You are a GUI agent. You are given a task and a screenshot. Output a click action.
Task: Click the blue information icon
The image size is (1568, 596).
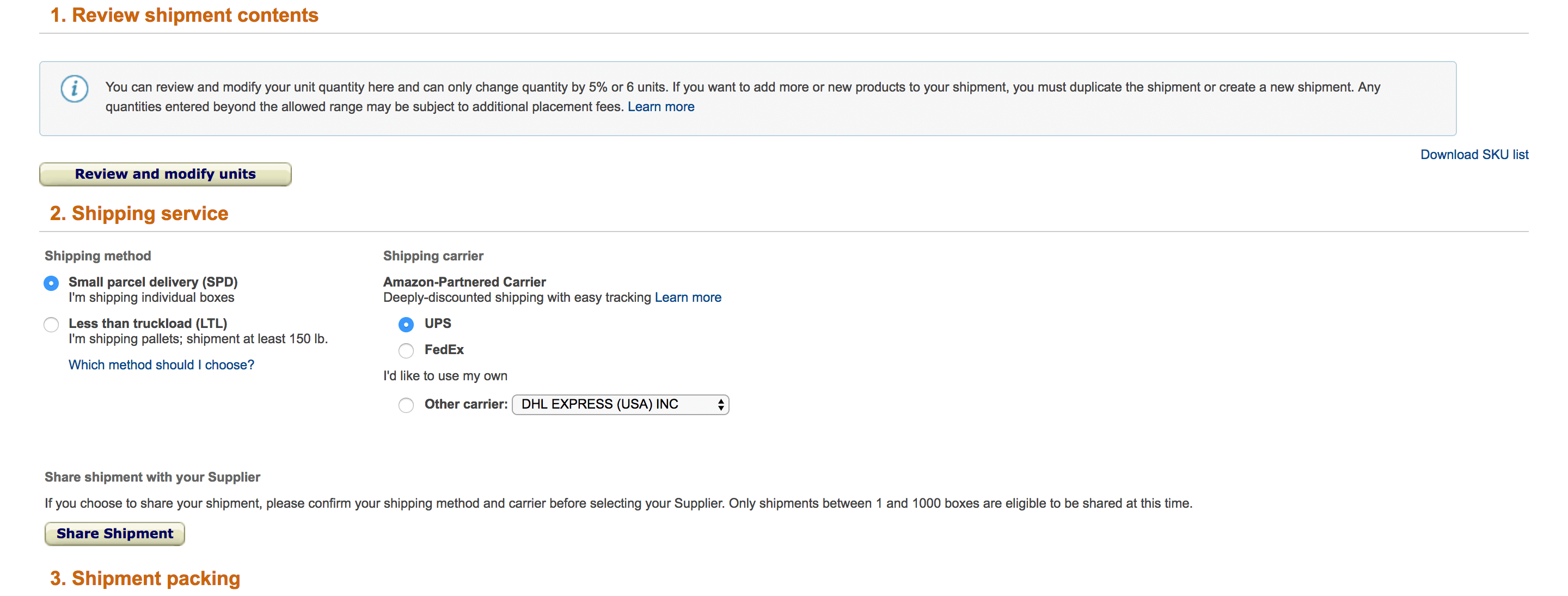74,89
